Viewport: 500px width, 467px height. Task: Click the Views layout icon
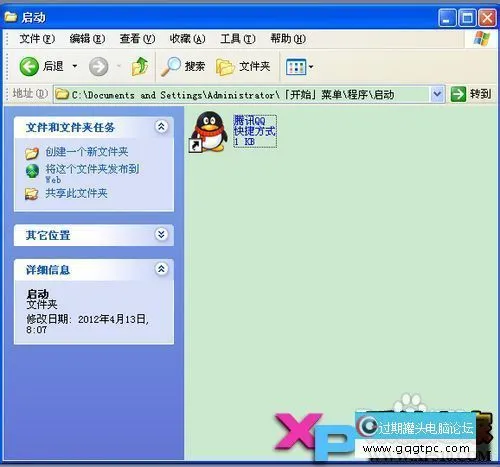tap(296, 67)
